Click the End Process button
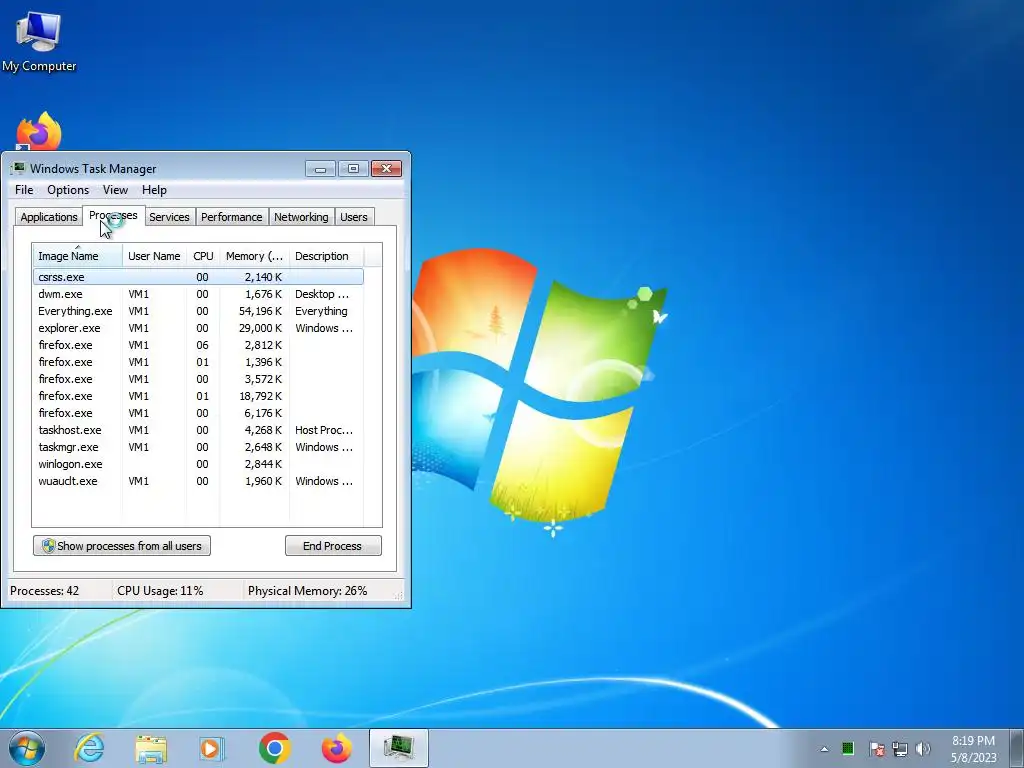Screen dimensions: 1024x768 click(x=333, y=546)
